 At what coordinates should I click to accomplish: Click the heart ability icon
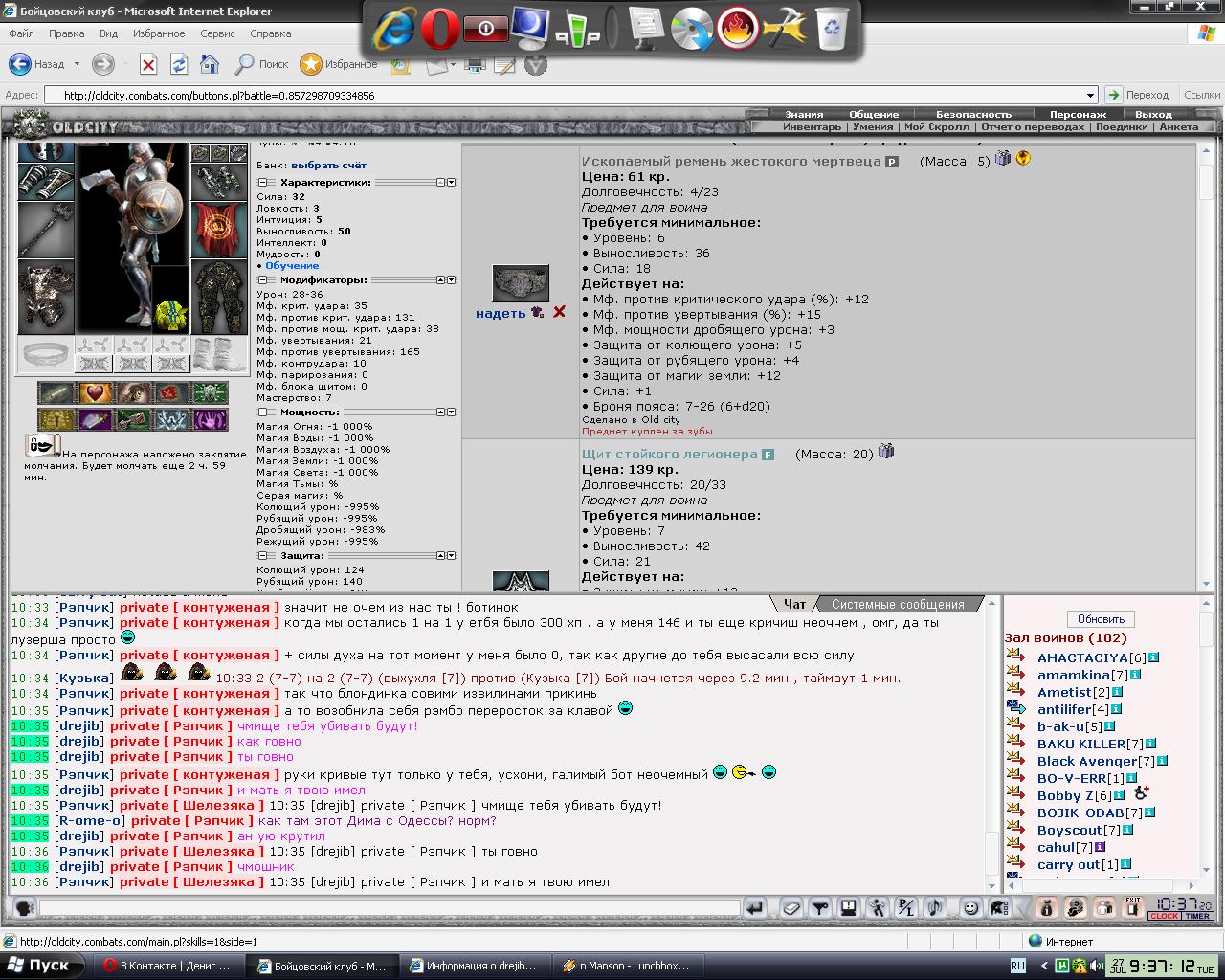pyautogui.click(x=94, y=392)
